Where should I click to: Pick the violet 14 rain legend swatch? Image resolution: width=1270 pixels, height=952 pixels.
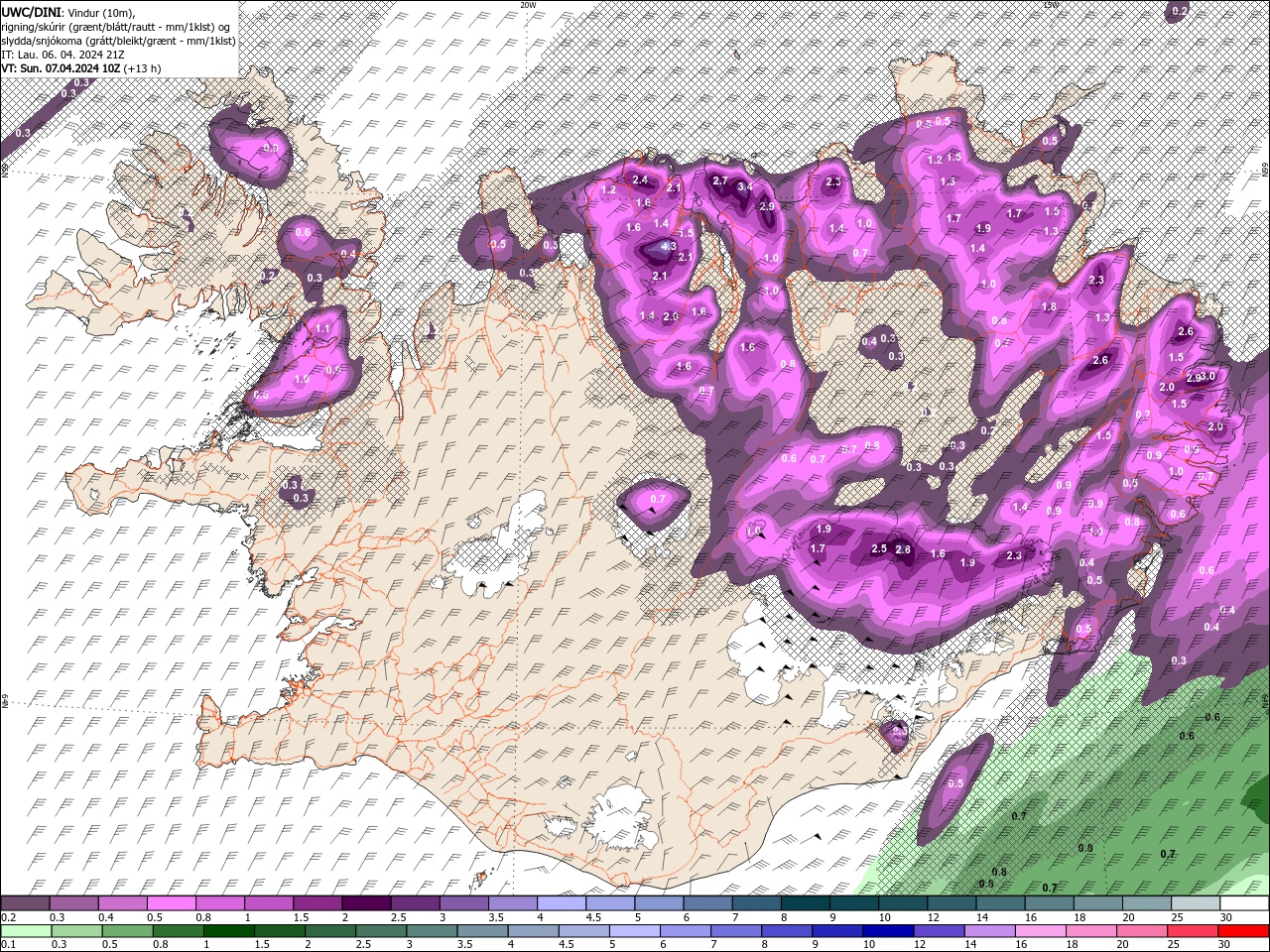tap(990, 930)
